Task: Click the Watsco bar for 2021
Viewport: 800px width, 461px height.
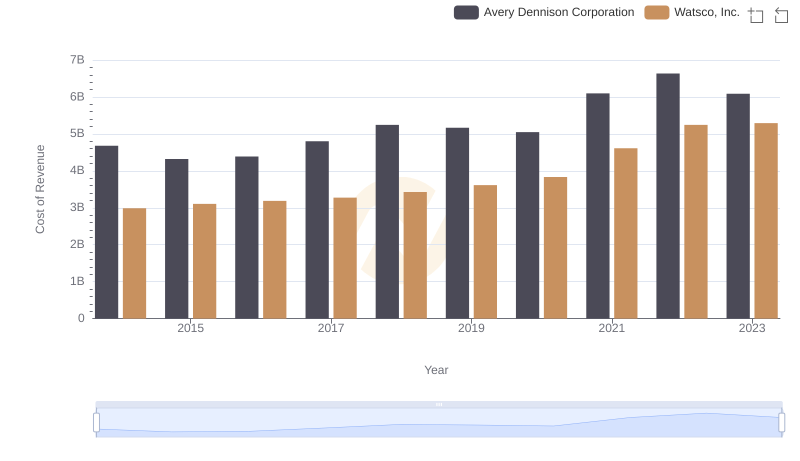Action: (x=626, y=234)
